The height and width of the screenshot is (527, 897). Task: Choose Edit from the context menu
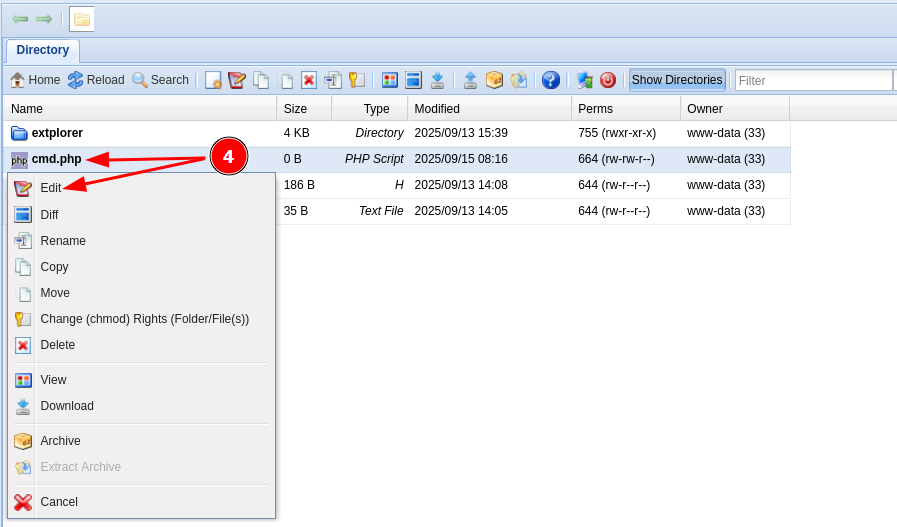[51, 188]
